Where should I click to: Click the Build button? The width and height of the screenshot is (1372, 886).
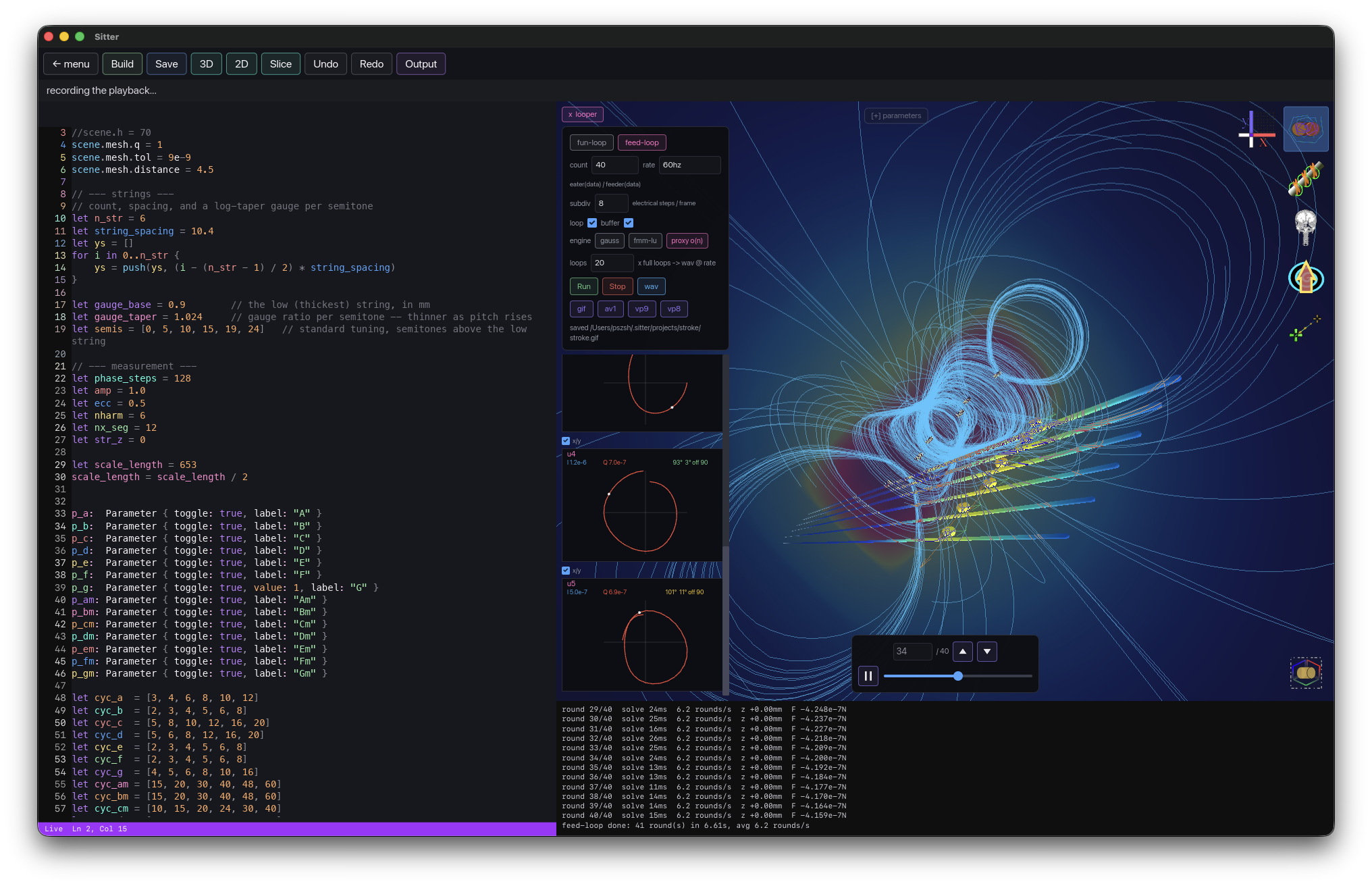click(x=122, y=64)
